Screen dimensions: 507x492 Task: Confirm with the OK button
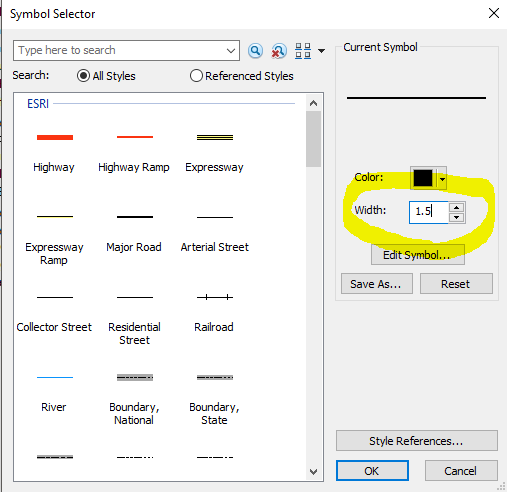[372, 471]
